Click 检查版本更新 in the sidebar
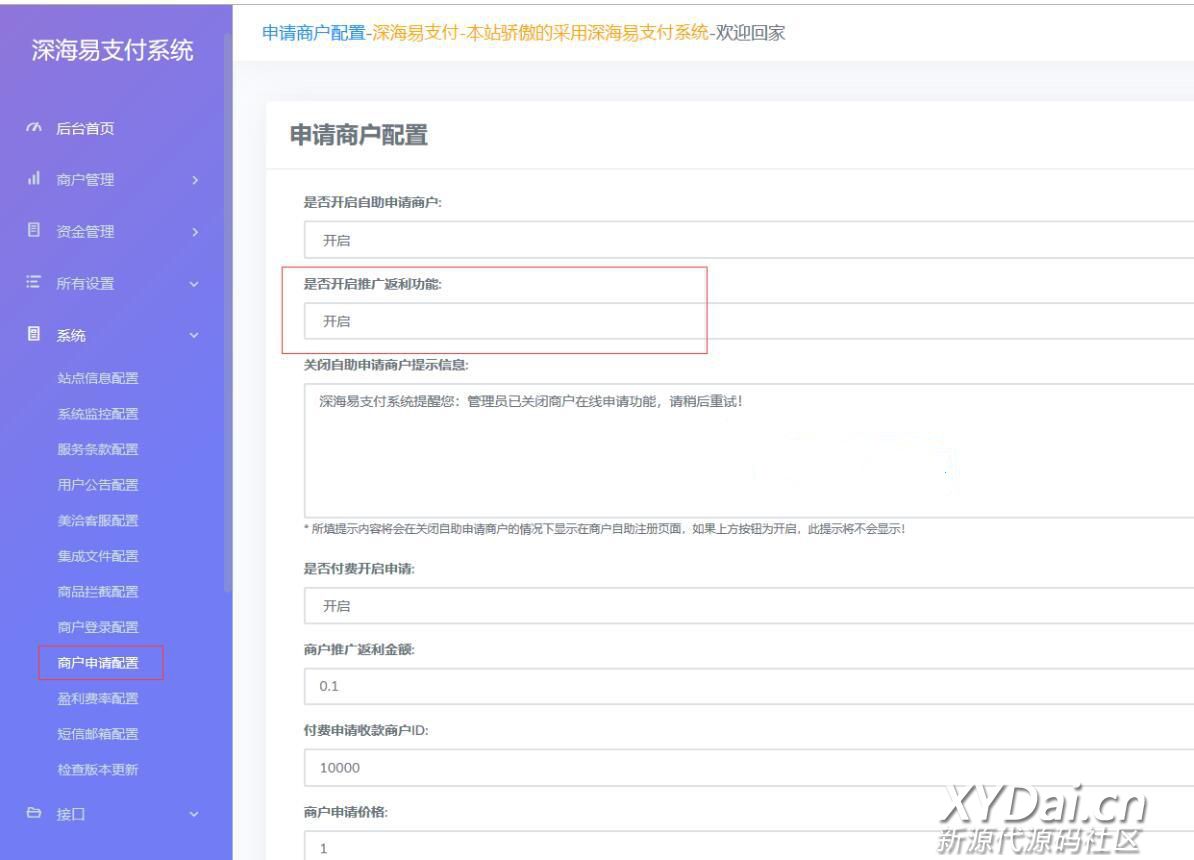The width and height of the screenshot is (1194, 860). tap(98, 769)
